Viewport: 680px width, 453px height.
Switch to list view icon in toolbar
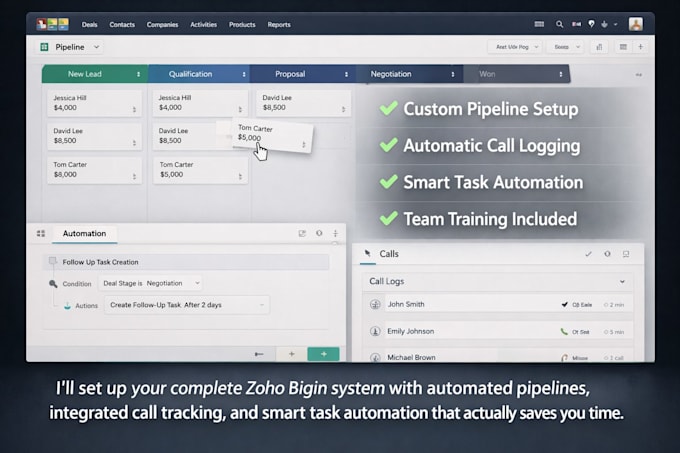(623, 47)
